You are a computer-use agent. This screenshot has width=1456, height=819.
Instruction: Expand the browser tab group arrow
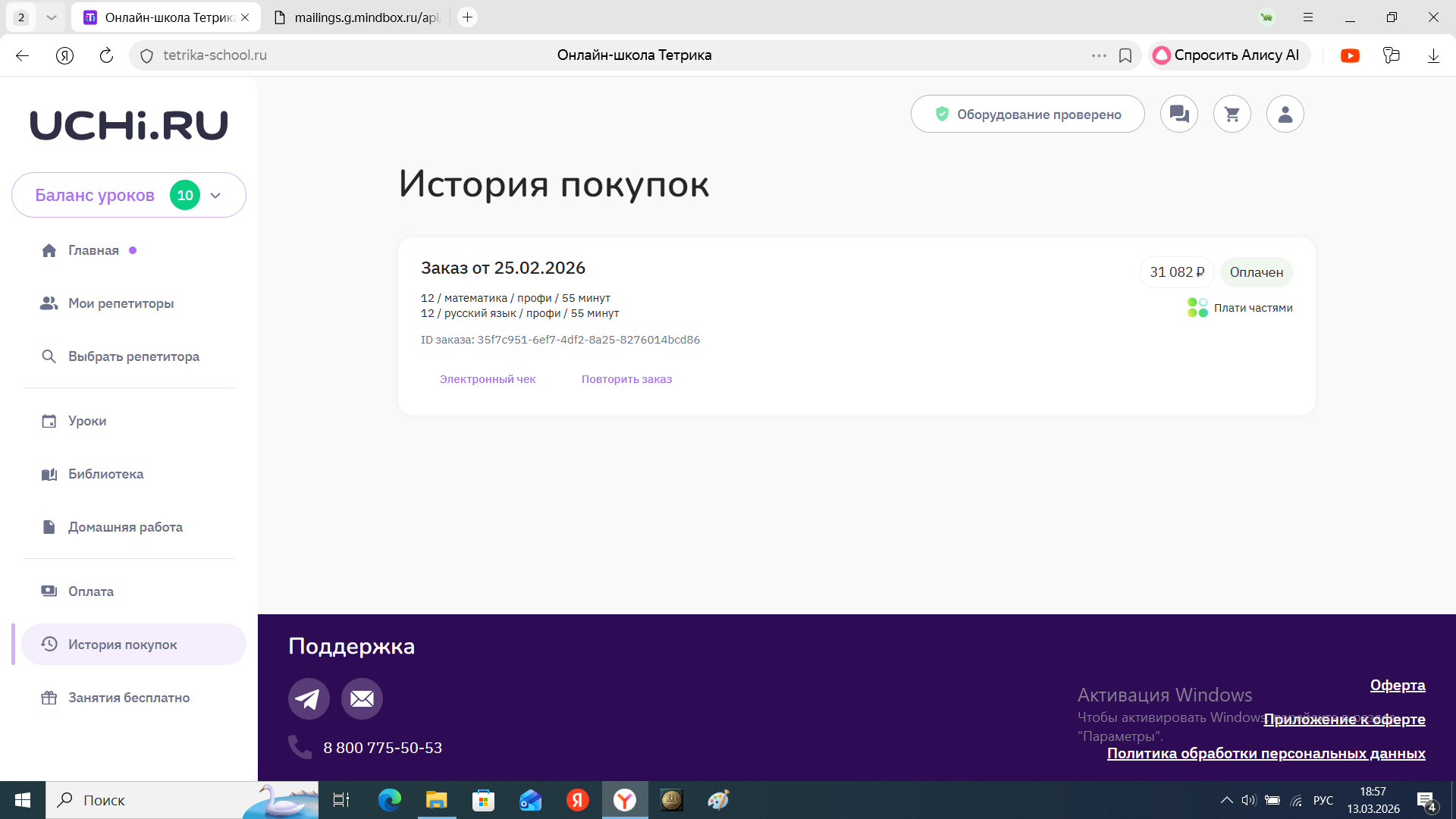(x=52, y=17)
